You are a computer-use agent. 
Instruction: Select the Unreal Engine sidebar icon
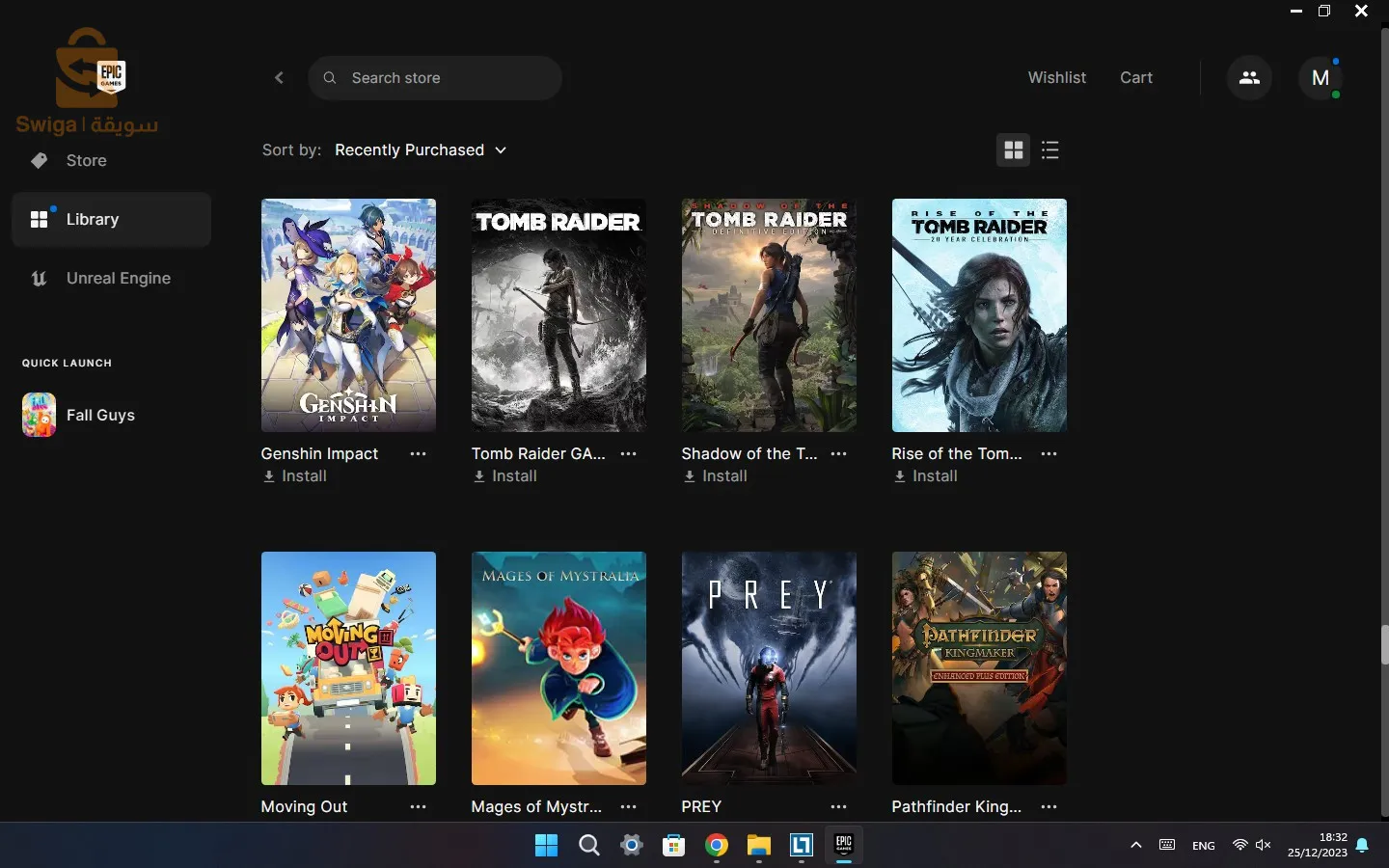[39, 279]
